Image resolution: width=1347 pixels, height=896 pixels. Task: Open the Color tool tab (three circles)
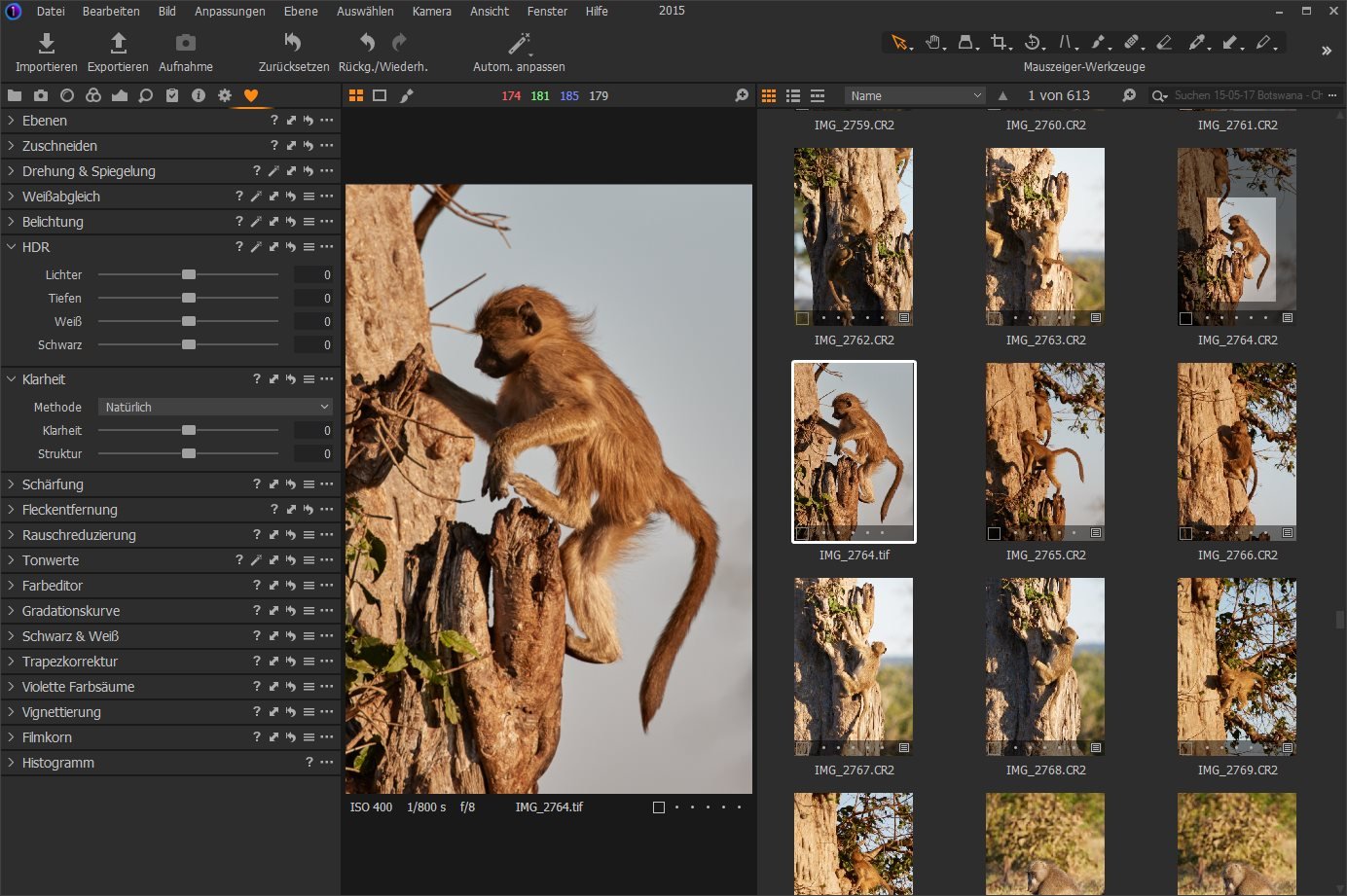tap(93, 95)
